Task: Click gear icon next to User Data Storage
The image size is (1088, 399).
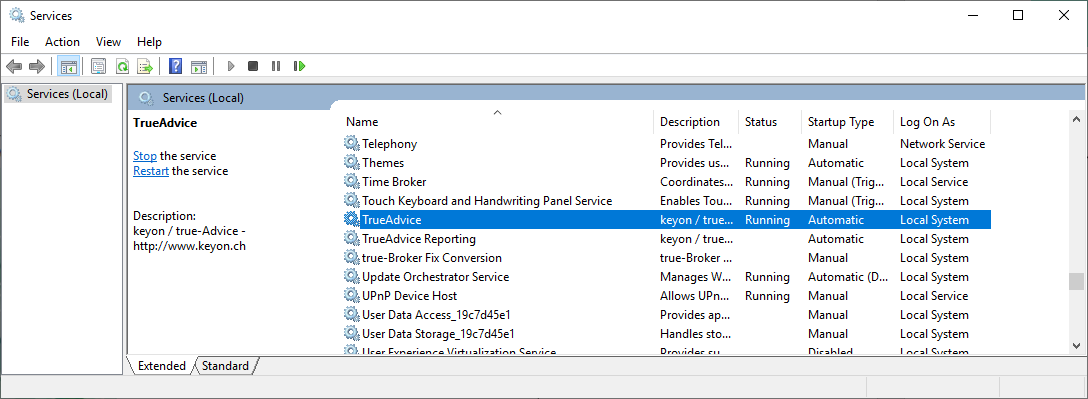Action: point(352,334)
